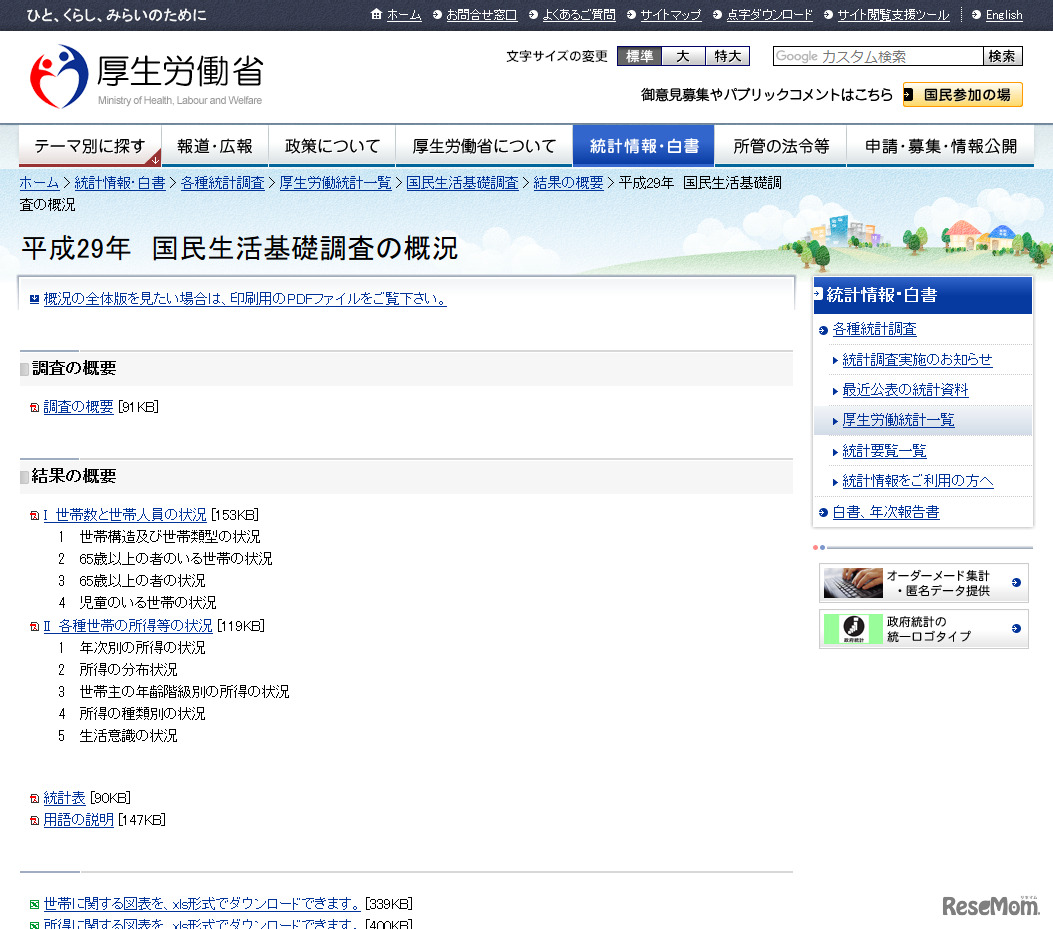The image size is (1053, 929).
Task: Enable the 特大 font size
Action: (727, 56)
